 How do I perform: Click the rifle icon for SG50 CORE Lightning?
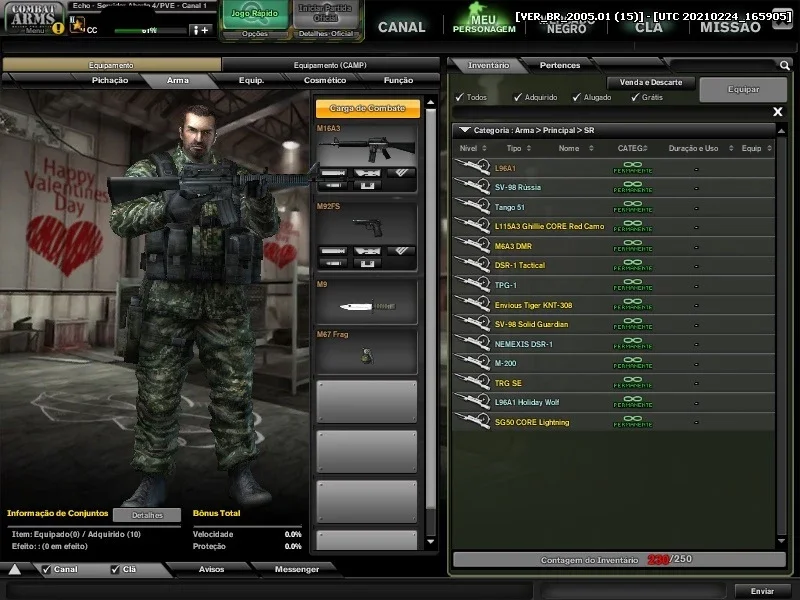pyautogui.click(x=472, y=421)
